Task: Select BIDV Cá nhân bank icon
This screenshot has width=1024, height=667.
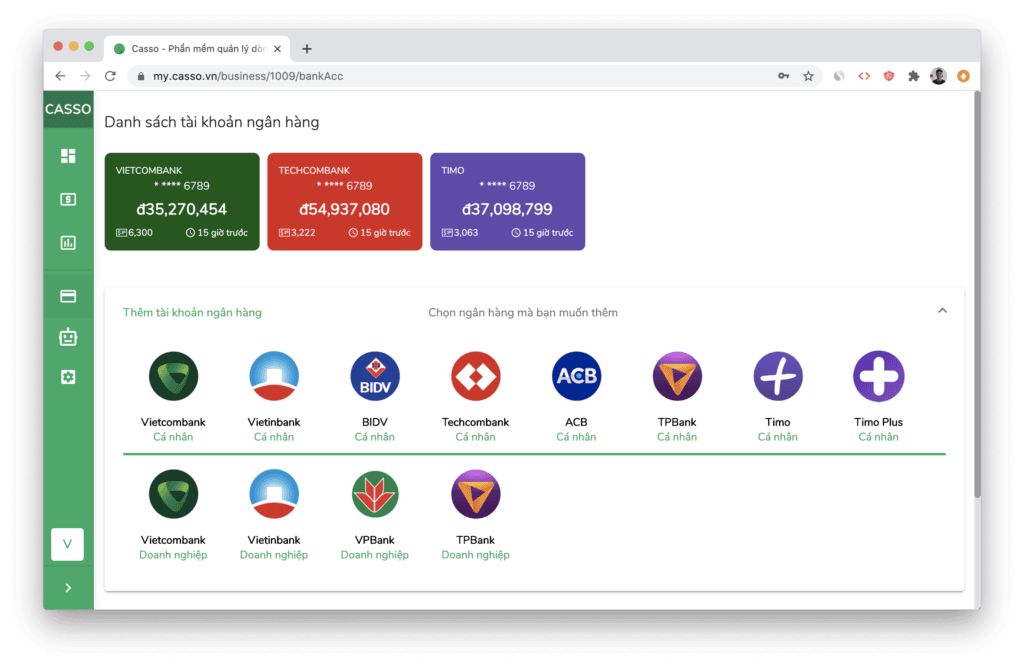Action: pos(375,376)
